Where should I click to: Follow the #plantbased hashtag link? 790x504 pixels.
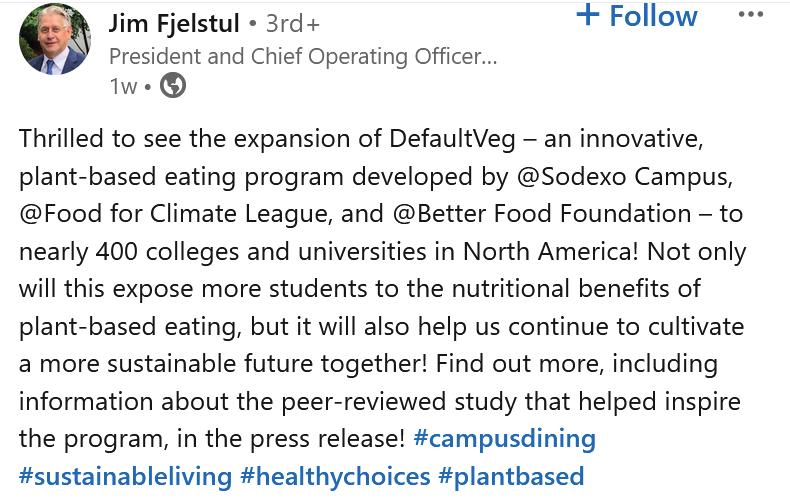[510, 475]
